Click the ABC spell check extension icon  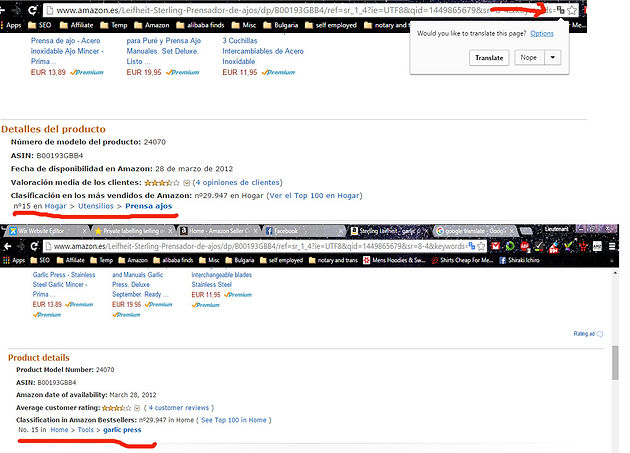click(597, 246)
